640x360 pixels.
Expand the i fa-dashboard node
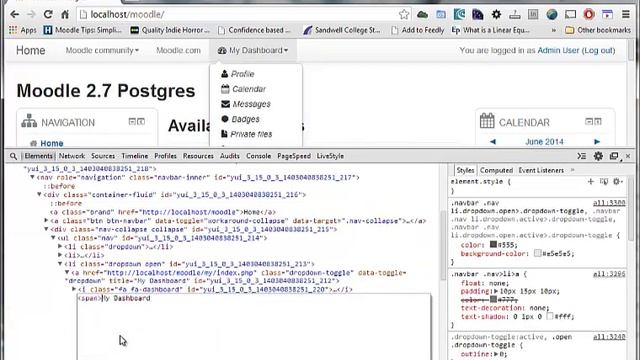pos(74,289)
